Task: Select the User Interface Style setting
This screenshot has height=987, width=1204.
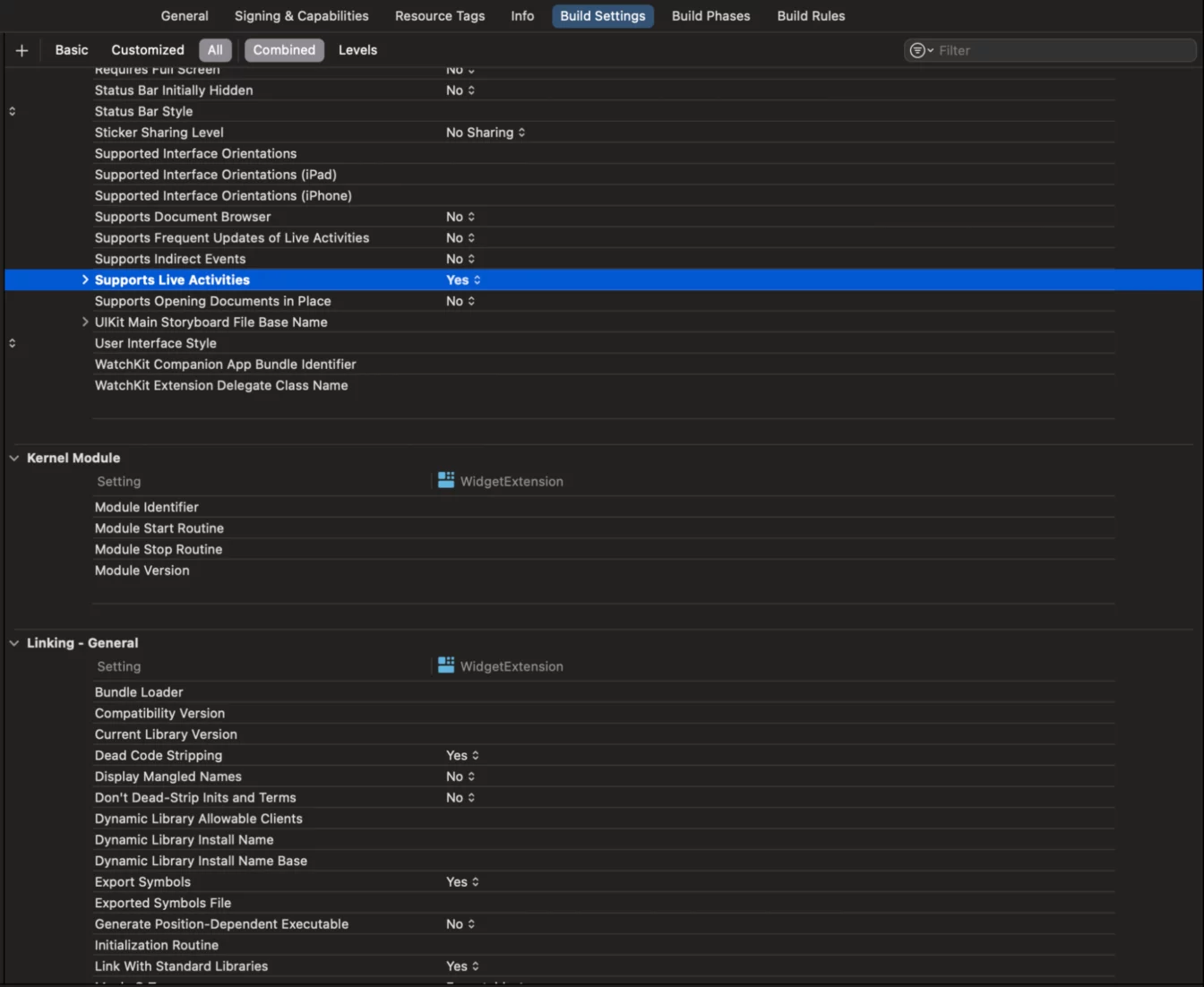Action: click(x=156, y=343)
